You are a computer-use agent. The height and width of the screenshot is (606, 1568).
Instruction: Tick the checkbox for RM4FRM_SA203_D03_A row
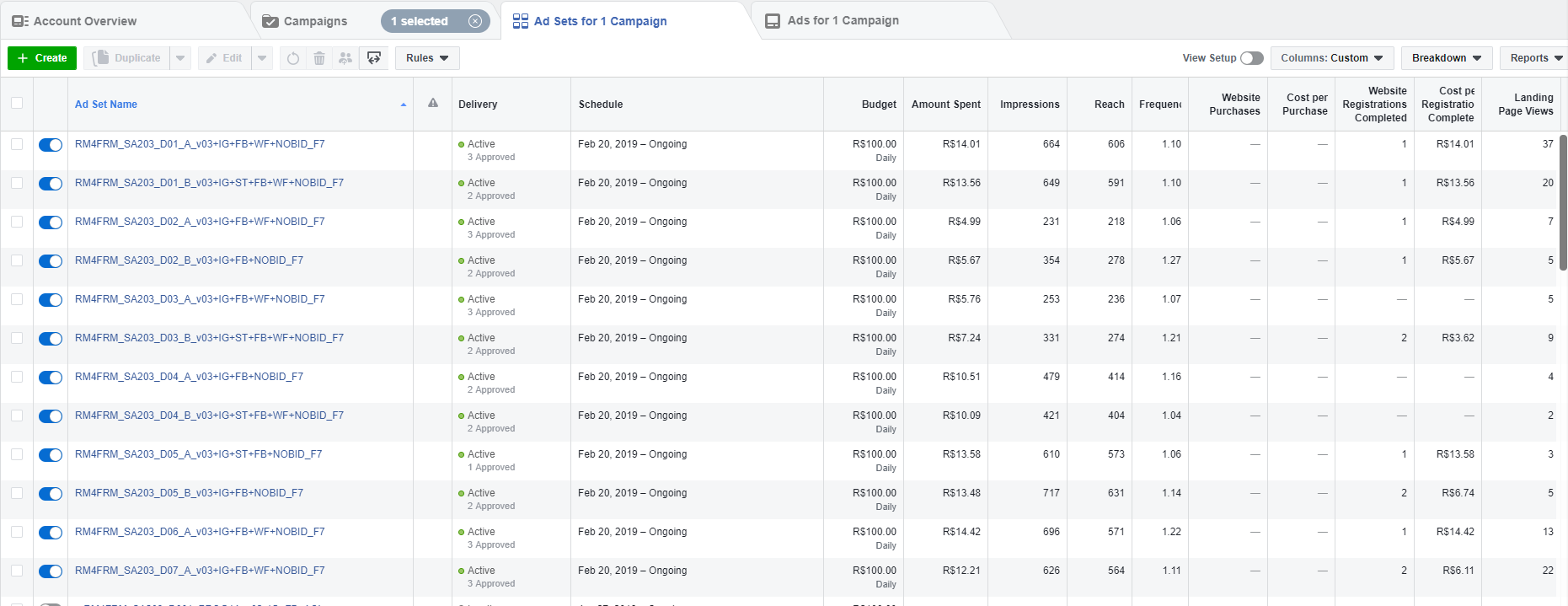pyautogui.click(x=17, y=299)
